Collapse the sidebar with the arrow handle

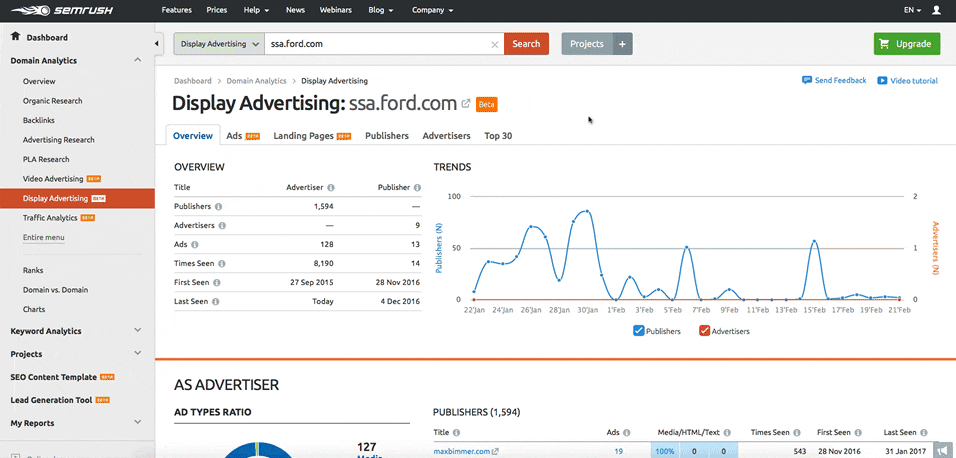[x=158, y=44]
